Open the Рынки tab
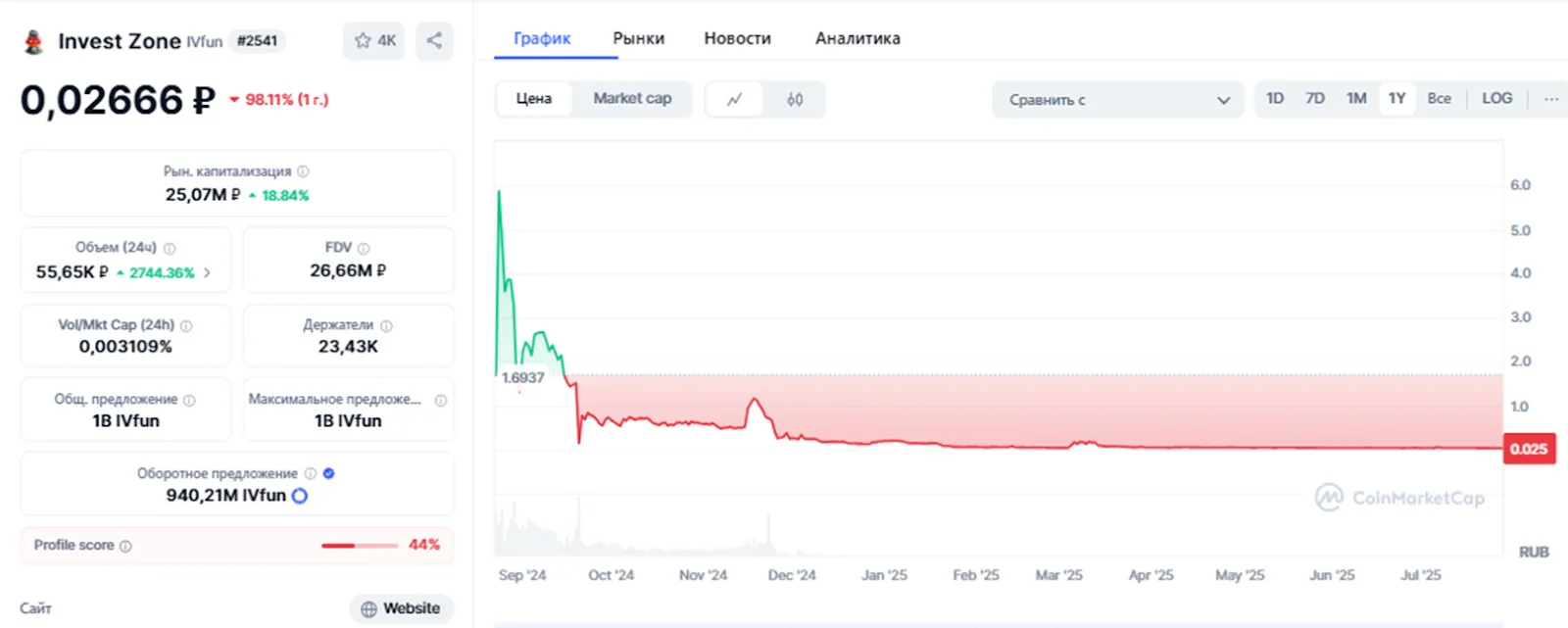Image resolution: width=1568 pixels, height=628 pixels. point(639,38)
